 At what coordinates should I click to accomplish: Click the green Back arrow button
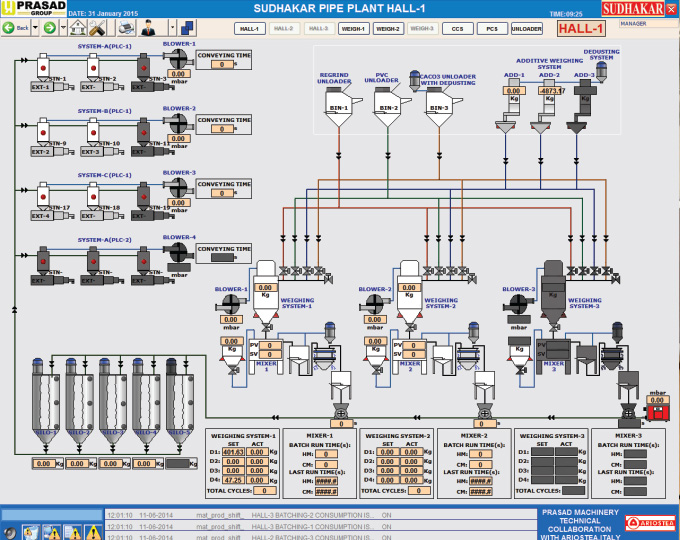pos(9,28)
